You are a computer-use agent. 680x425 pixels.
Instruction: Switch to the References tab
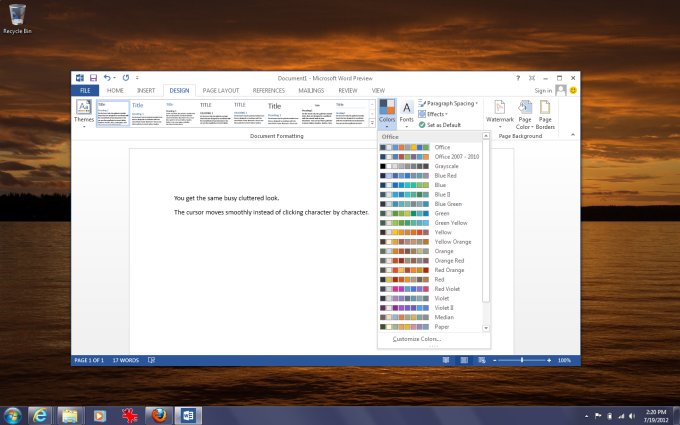267,90
